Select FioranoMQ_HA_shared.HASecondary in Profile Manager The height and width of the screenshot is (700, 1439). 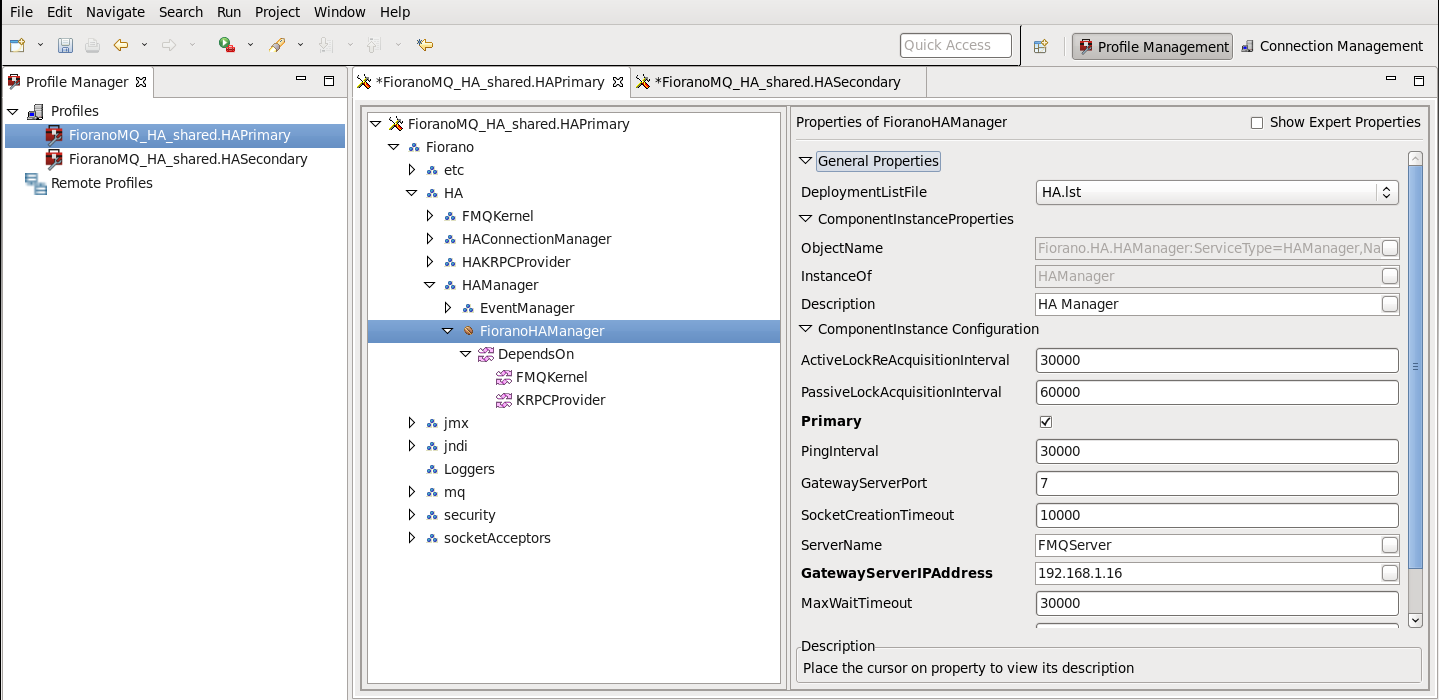coord(188,159)
